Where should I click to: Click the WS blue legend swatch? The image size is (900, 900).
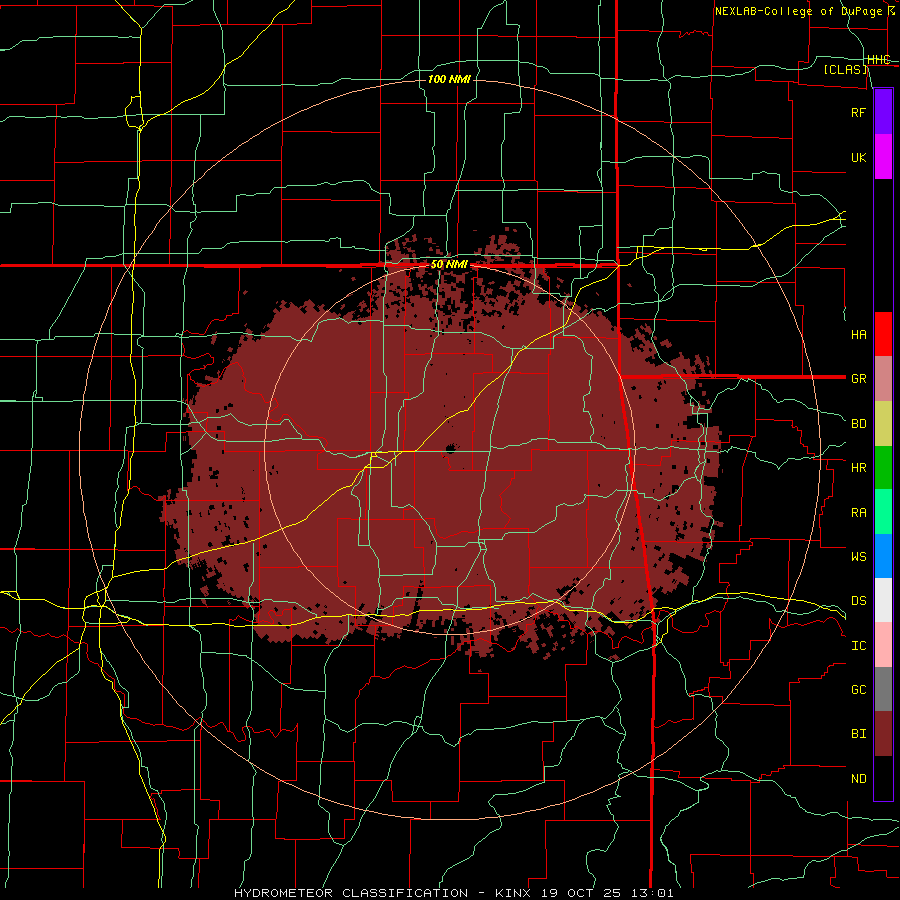pos(883,556)
